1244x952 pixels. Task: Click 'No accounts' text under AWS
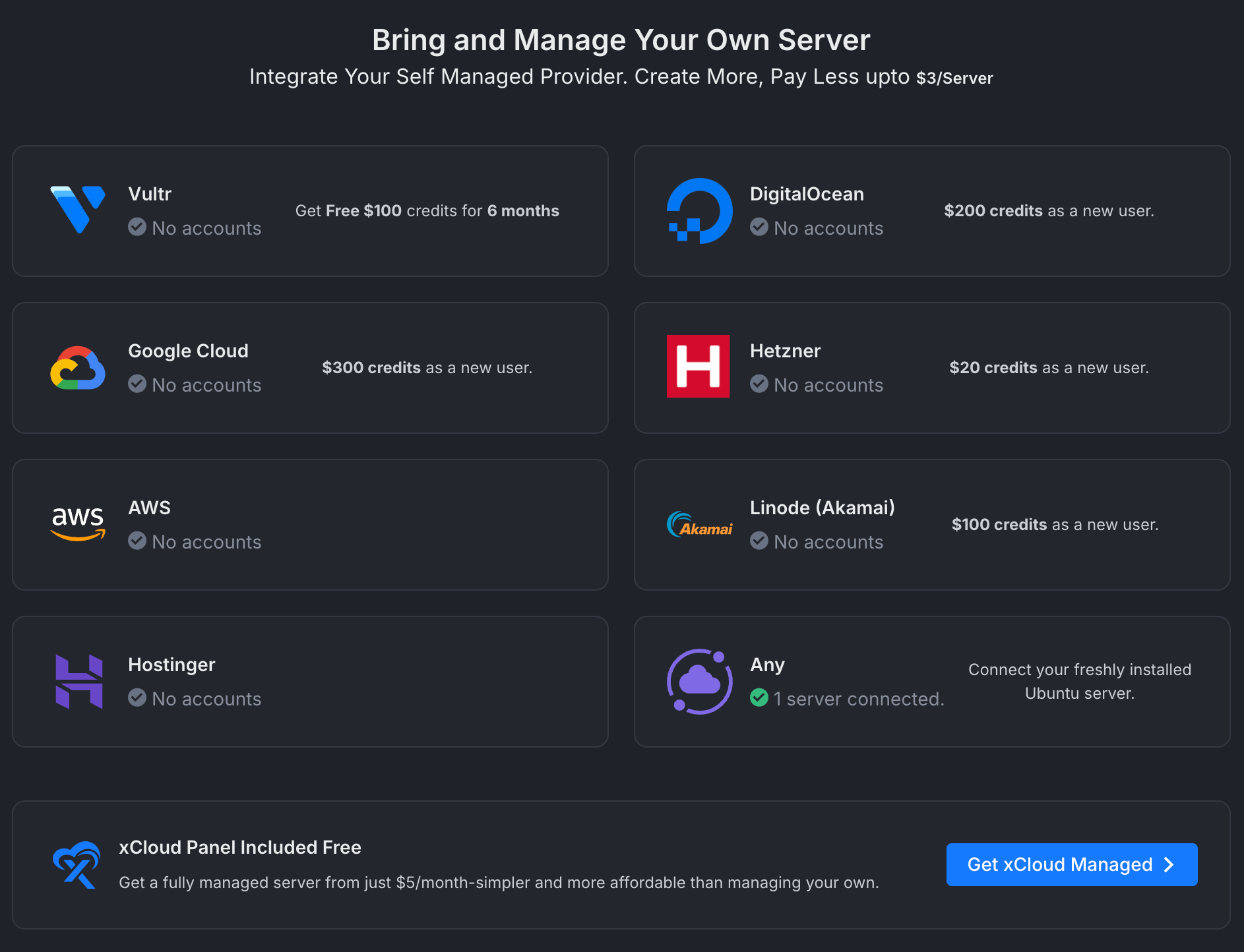pyautogui.click(x=206, y=542)
